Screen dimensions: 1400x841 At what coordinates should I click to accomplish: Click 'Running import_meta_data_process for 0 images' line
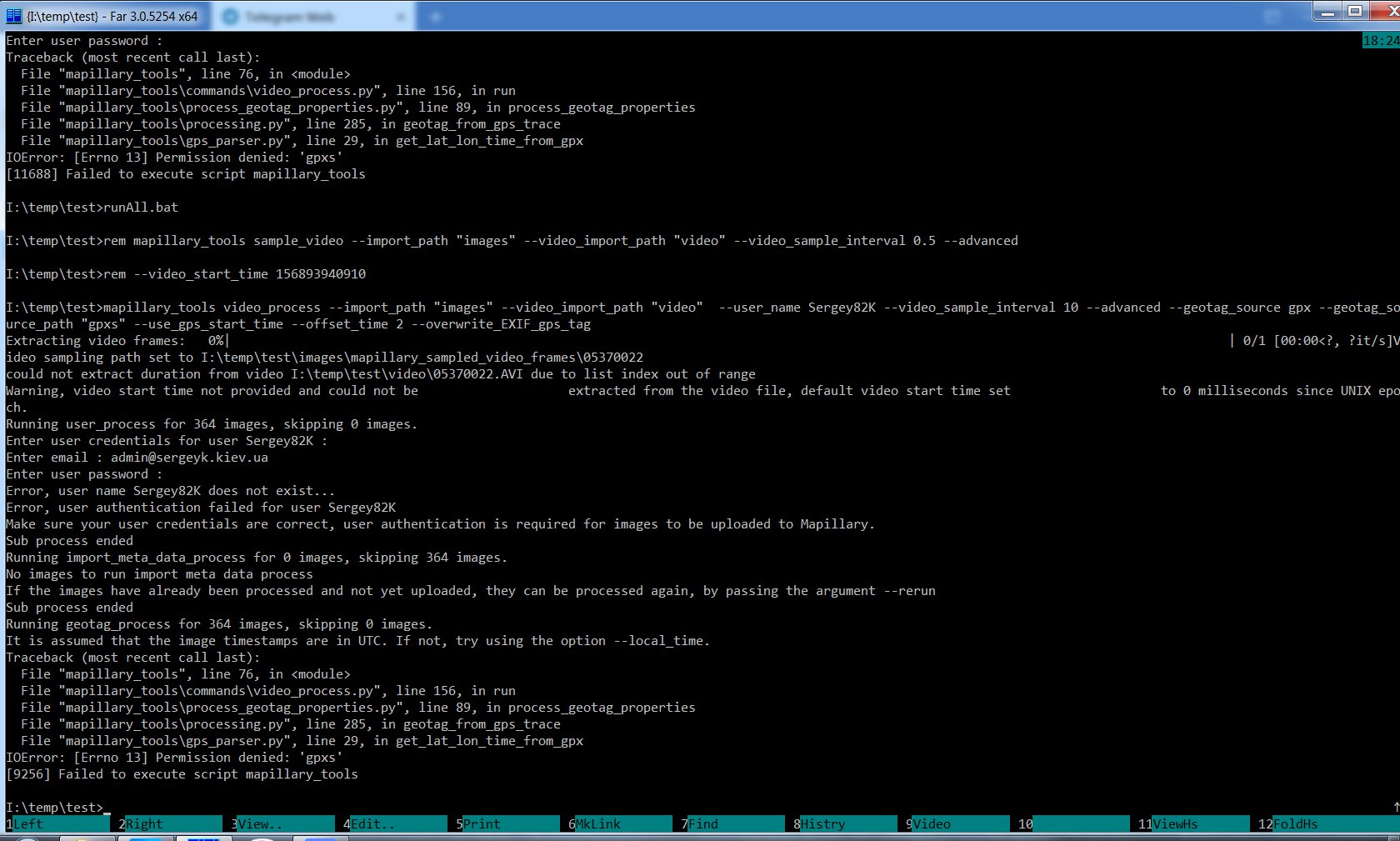click(257, 557)
